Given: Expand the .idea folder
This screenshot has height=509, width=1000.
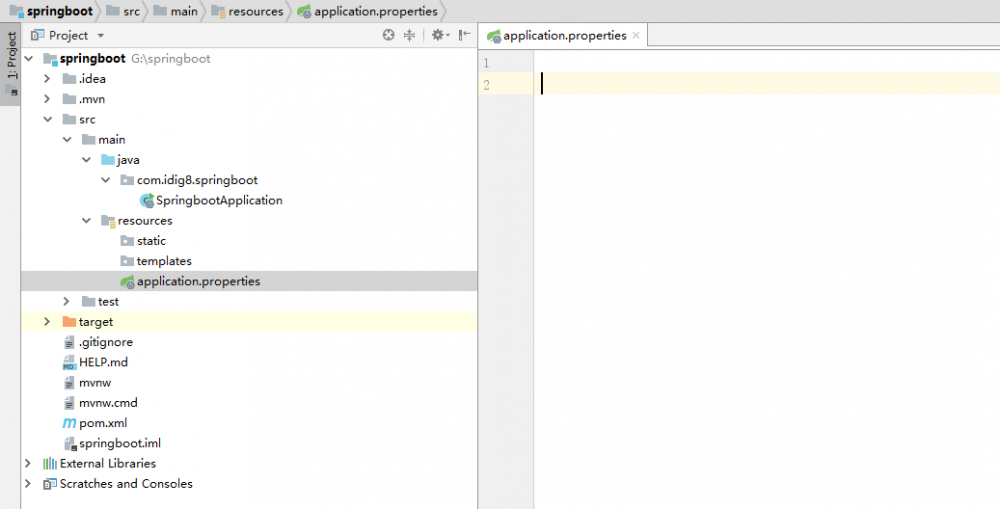Looking at the screenshot, I should click(47, 79).
